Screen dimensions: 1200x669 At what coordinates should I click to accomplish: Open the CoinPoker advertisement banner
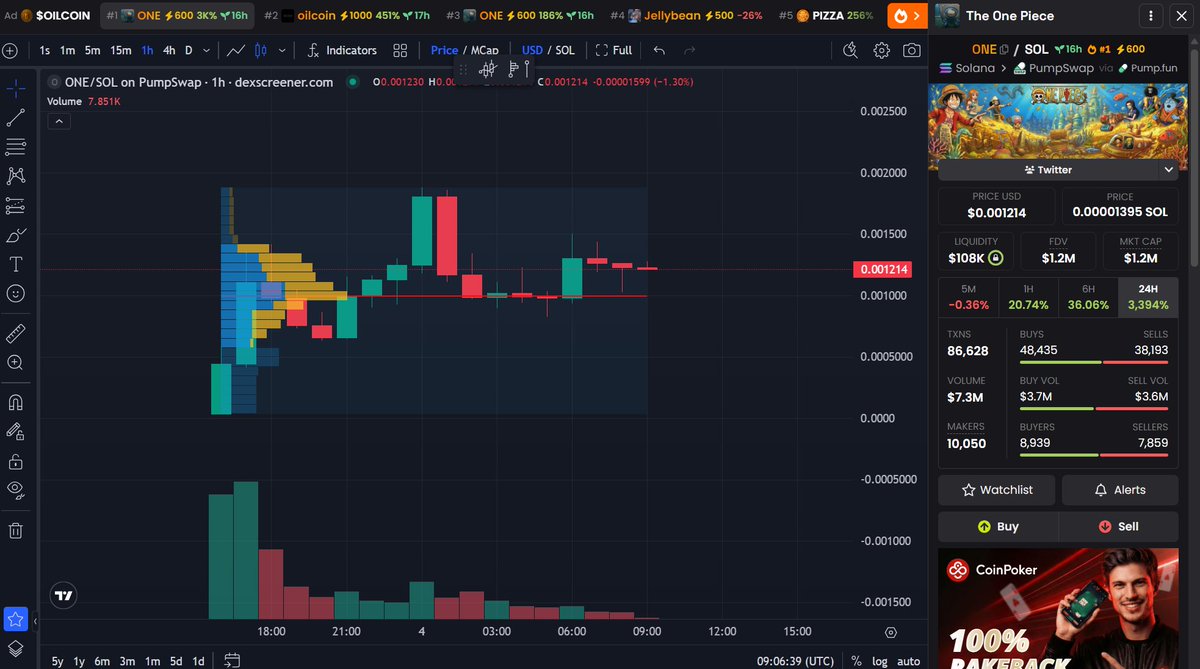1058,608
